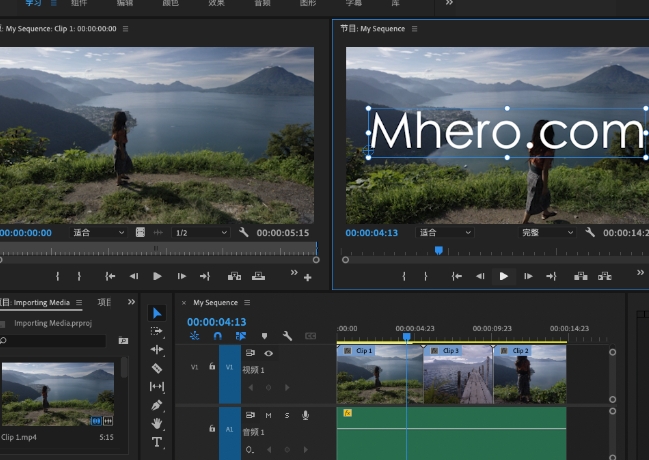649x460 pixels.
Task: Click Program monitor blue playhead slider
Action: tap(439, 250)
